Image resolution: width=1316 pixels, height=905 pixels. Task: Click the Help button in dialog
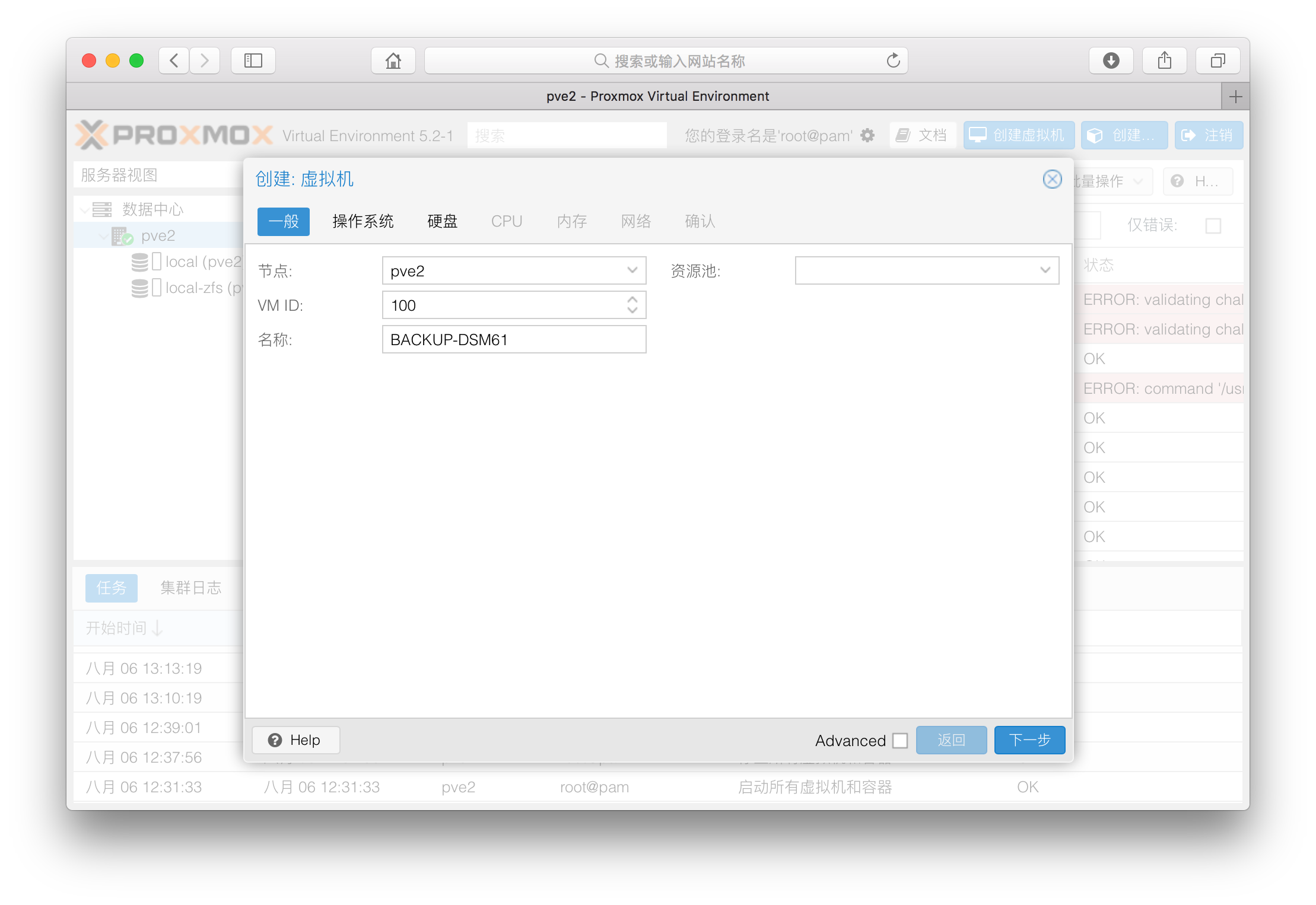coord(295,740)
